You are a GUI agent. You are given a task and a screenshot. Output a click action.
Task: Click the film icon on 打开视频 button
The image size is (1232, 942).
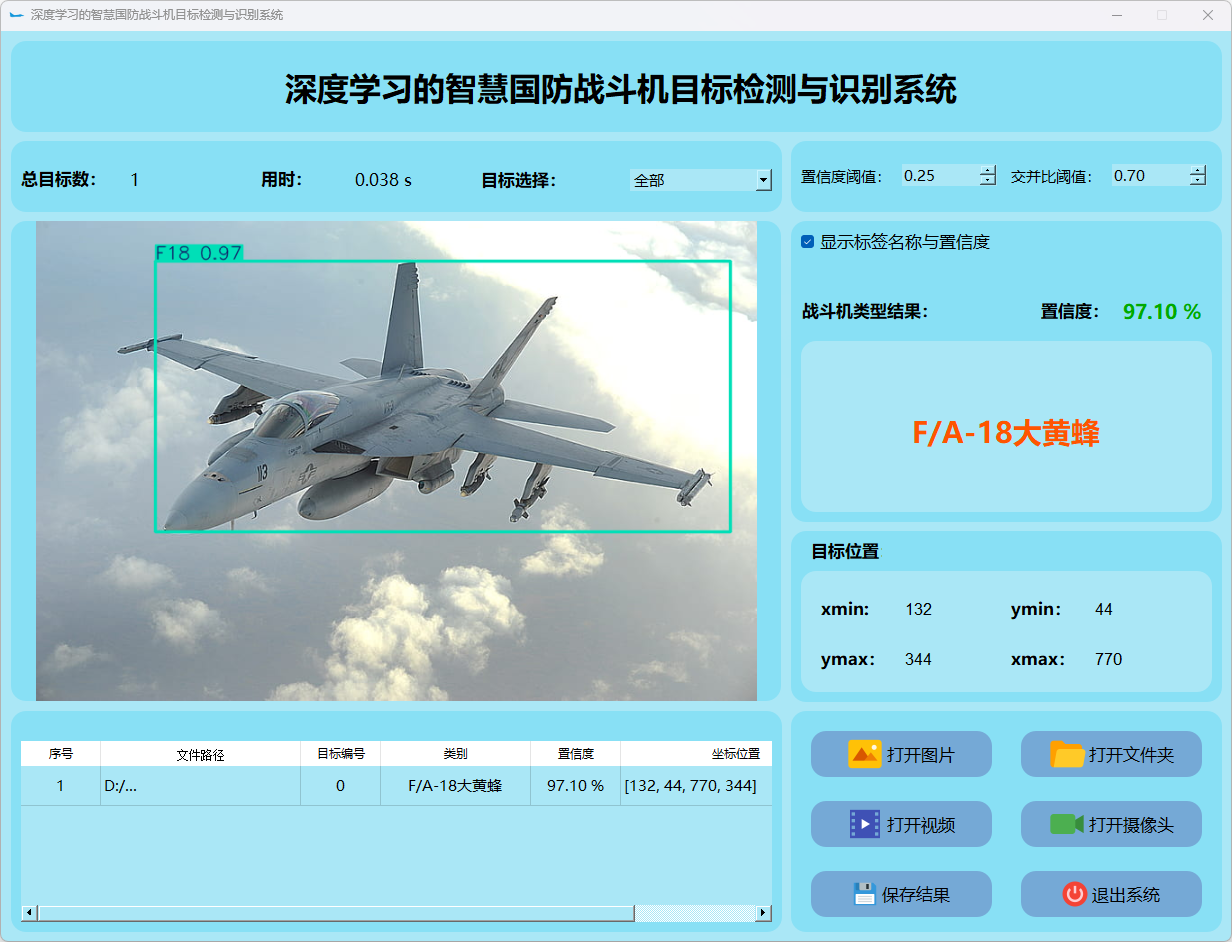[864, 824]
